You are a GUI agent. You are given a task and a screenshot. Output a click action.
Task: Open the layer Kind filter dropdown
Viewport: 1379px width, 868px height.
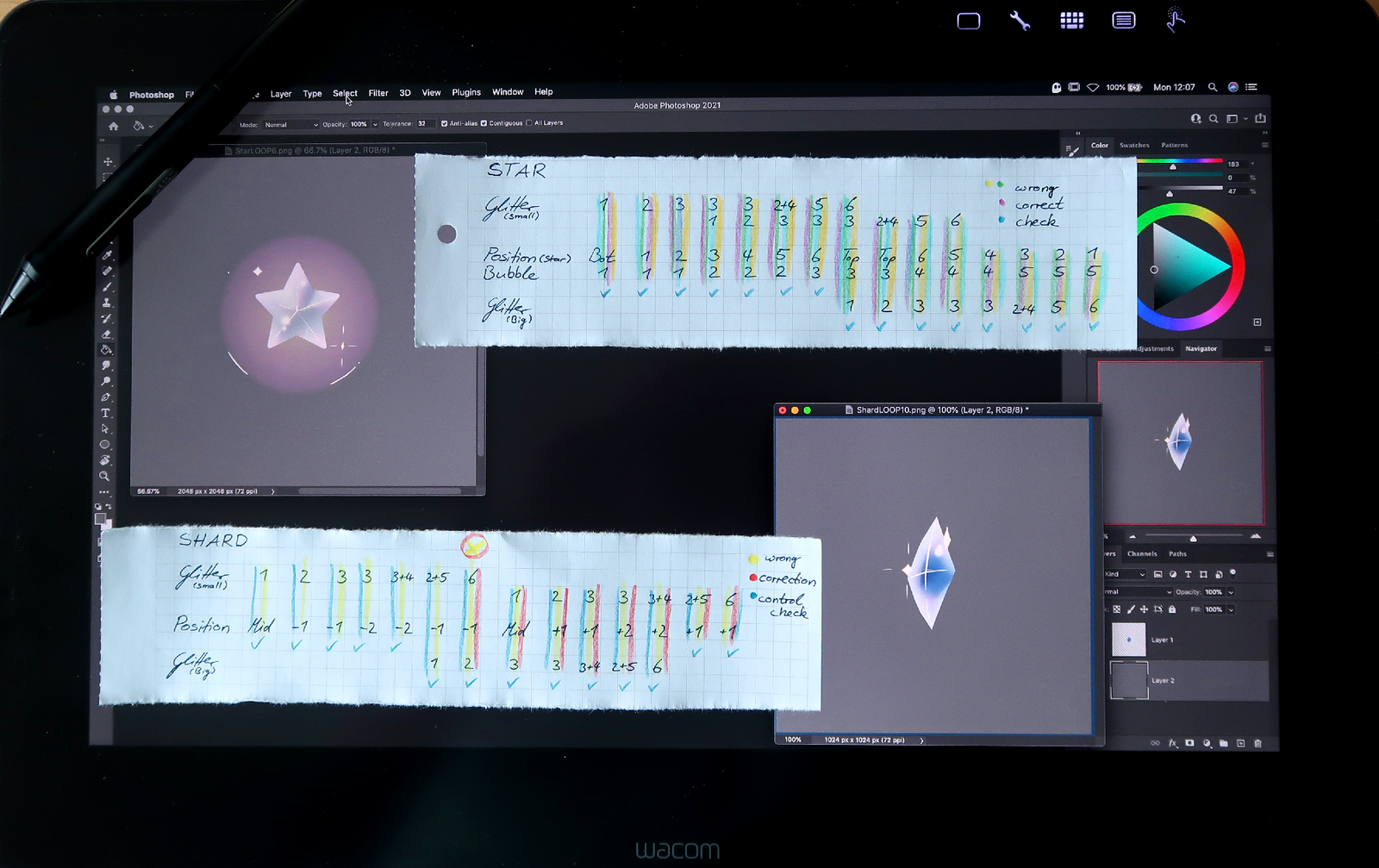(x=1125, y=574)
